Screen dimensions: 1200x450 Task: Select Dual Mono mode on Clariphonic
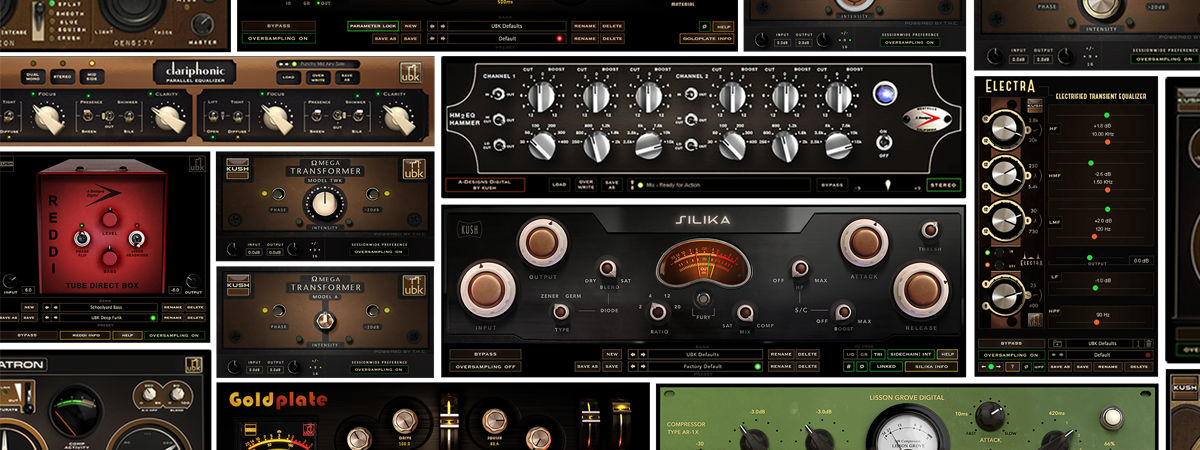coord(33,77)
